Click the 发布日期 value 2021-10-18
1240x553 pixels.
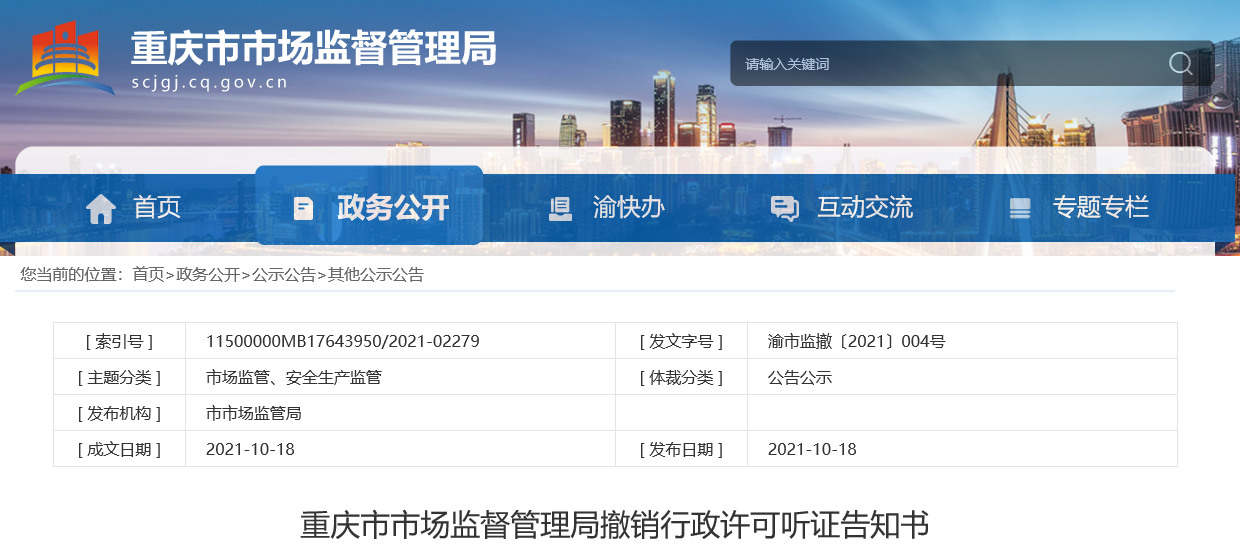click(x=812, y=449)
